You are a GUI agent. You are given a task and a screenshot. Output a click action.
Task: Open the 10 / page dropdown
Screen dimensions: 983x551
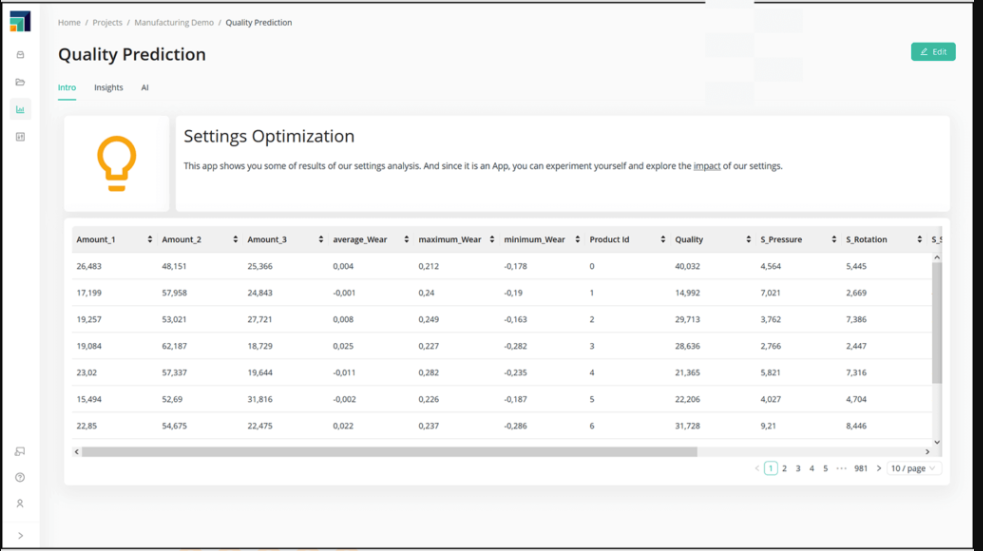[914, 468]
